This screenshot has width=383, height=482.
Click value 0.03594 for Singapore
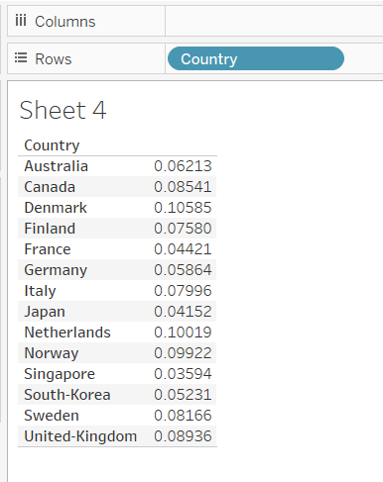[x=183, y=374]
